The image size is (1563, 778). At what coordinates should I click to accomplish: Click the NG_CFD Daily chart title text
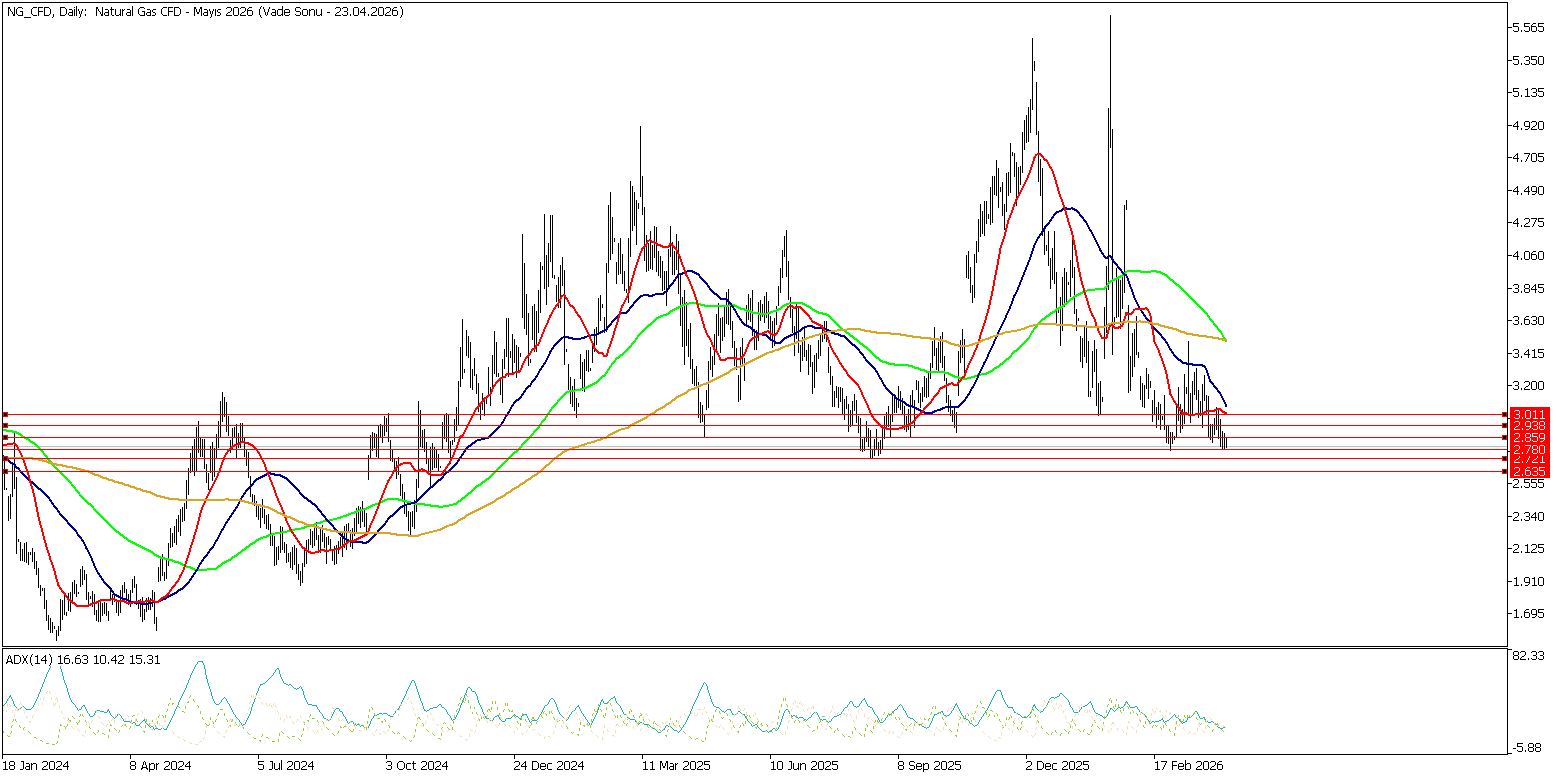[205, 11]
